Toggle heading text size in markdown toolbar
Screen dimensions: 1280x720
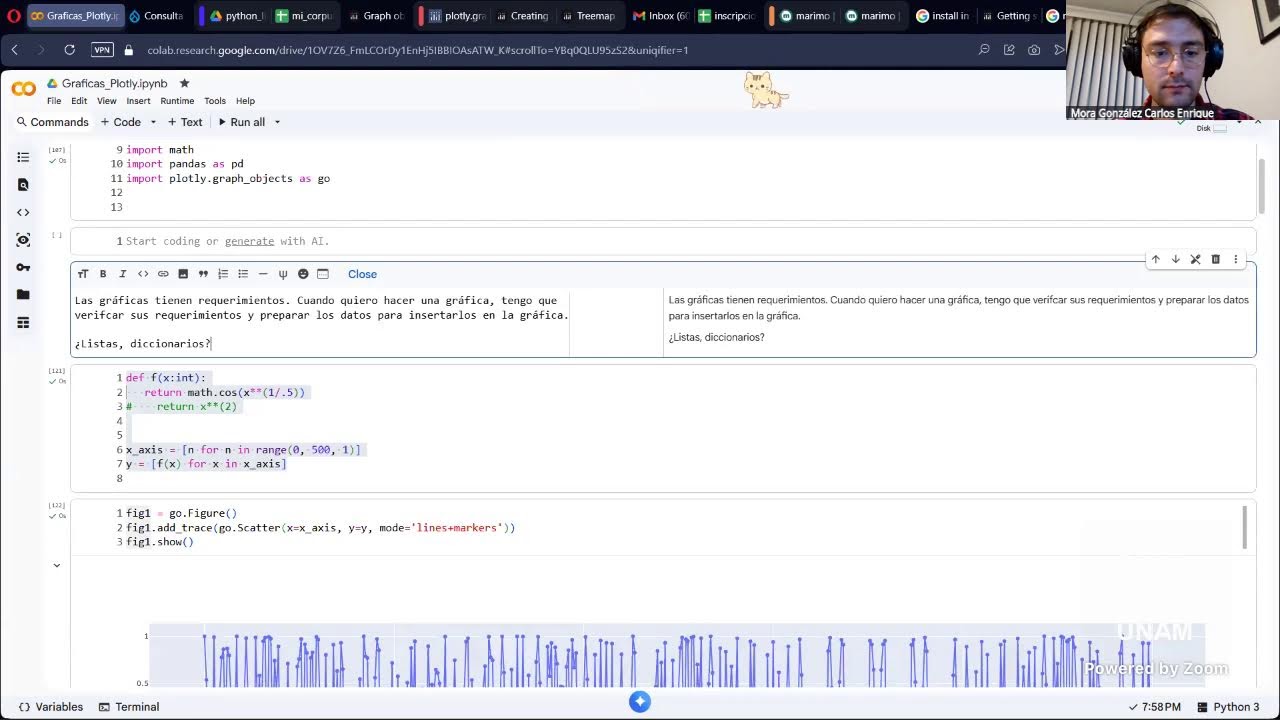pyautogui.click(x=83, y=274)
